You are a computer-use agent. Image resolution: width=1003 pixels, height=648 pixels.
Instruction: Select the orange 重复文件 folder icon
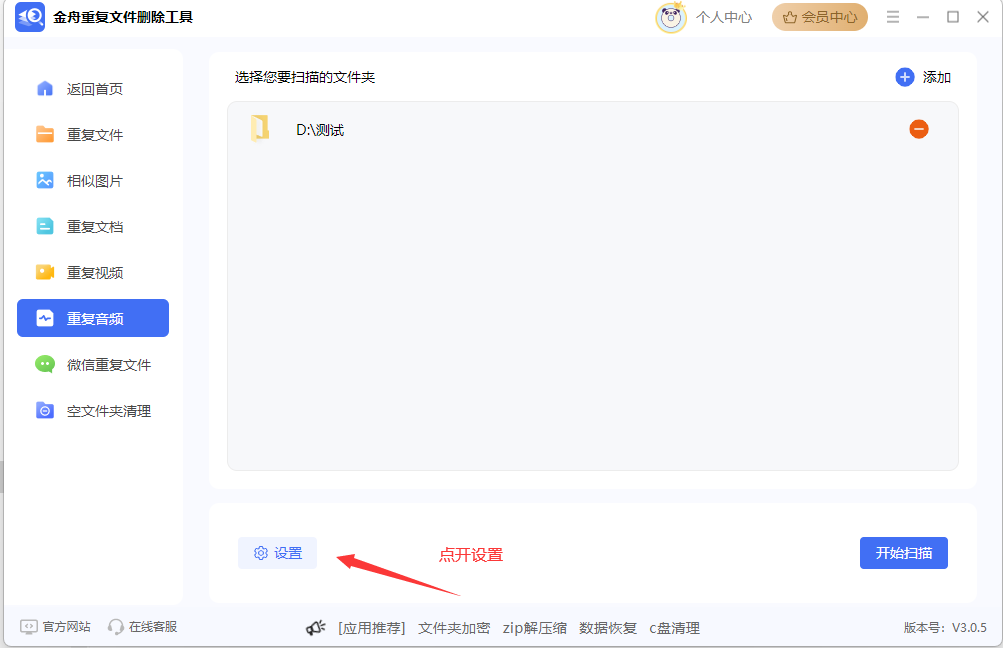coord(45,134)
